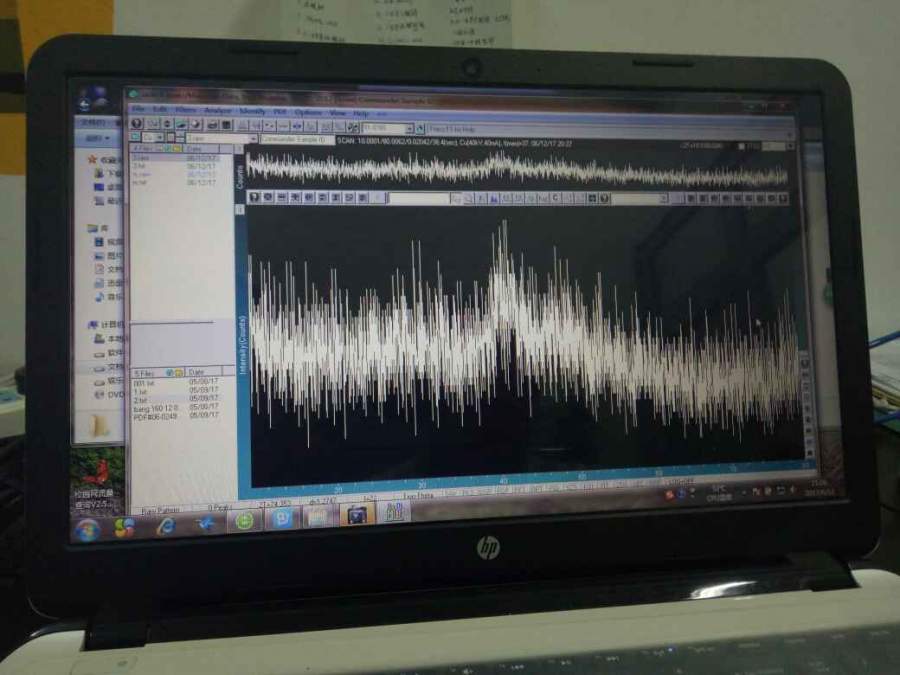This screenshot has height=675, width=900.
Task: Click the colorful ball icon beside Start button
Action: pos(125,527)
